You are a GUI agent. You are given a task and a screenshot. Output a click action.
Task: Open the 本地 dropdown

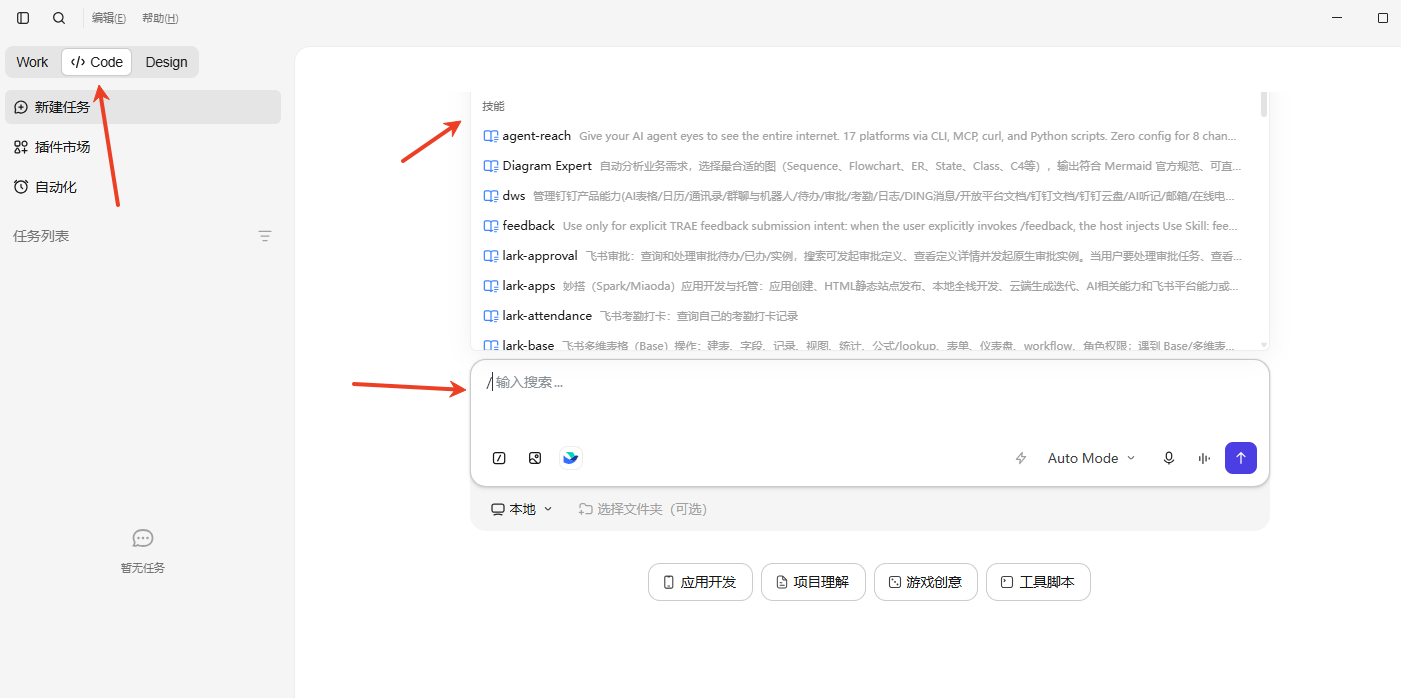[x=521, y=509]
